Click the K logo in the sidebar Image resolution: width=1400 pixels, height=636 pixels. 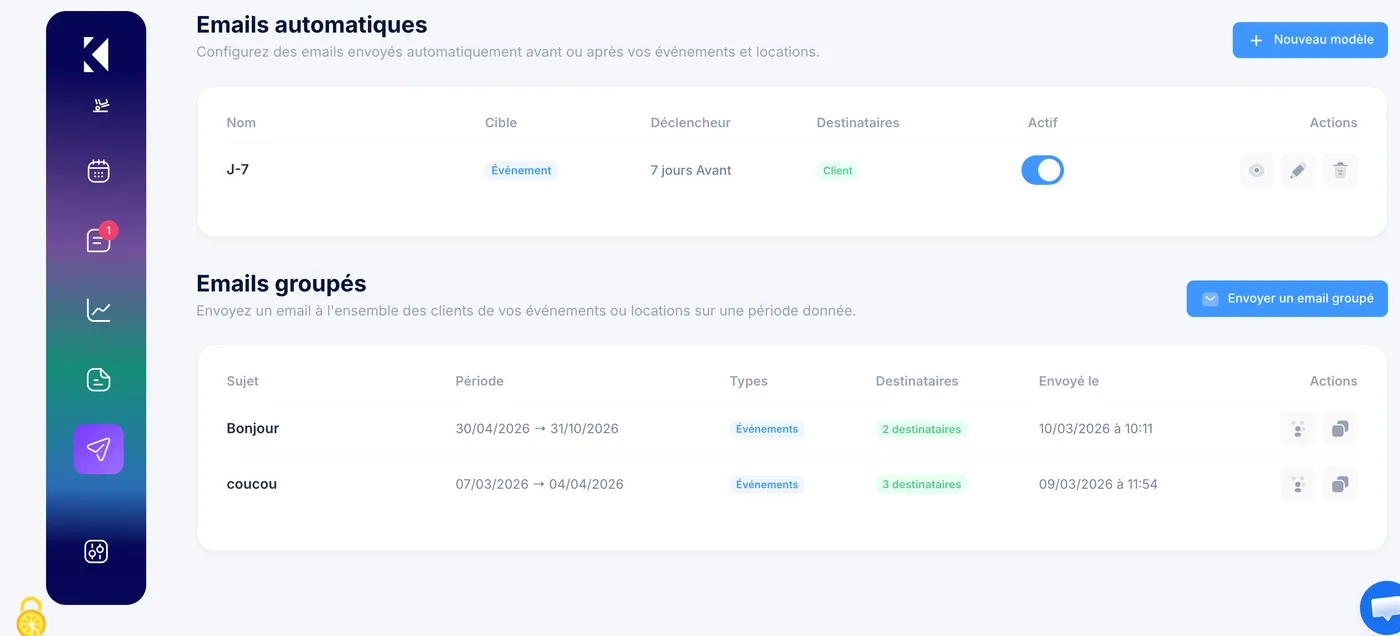(96, 55)
